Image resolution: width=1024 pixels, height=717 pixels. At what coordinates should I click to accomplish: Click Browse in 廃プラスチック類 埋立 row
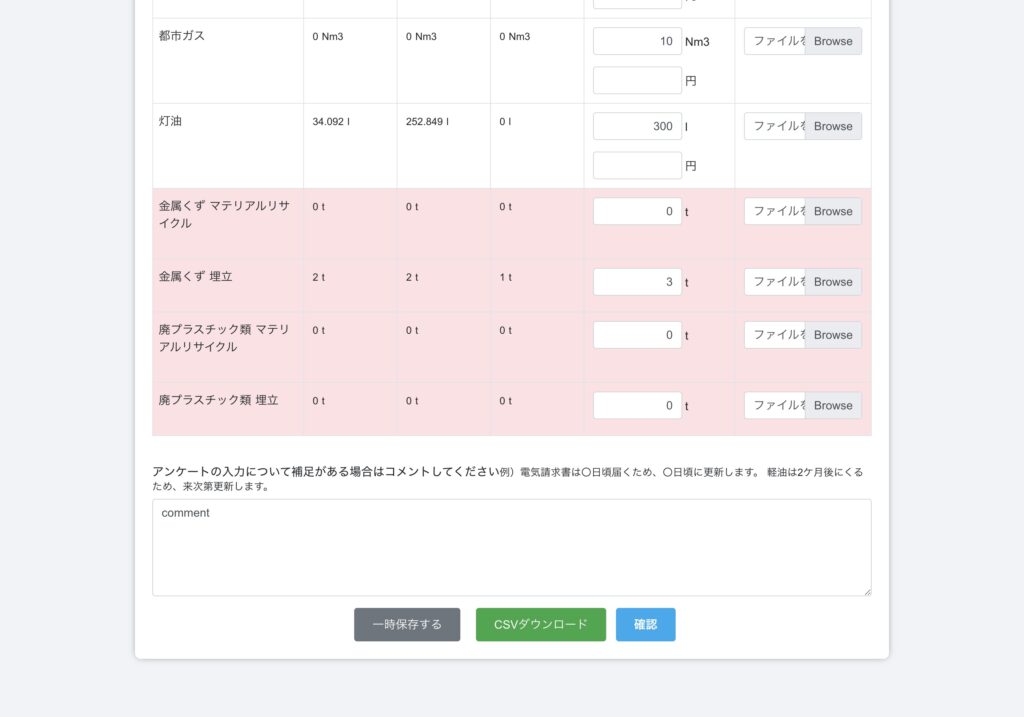coord(833,405)
